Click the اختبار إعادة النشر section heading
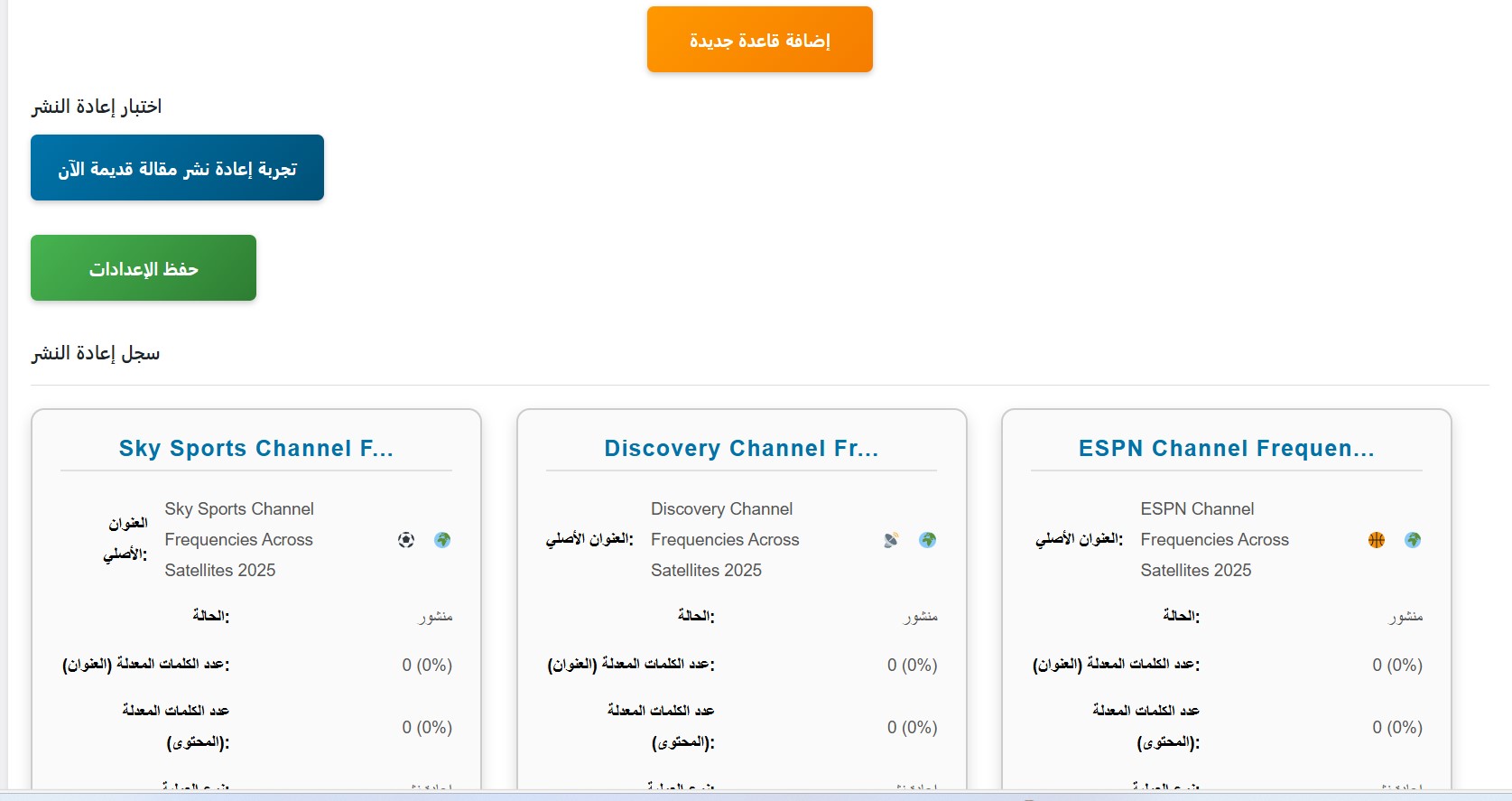The image size is (1512, 801). point(97,107)
